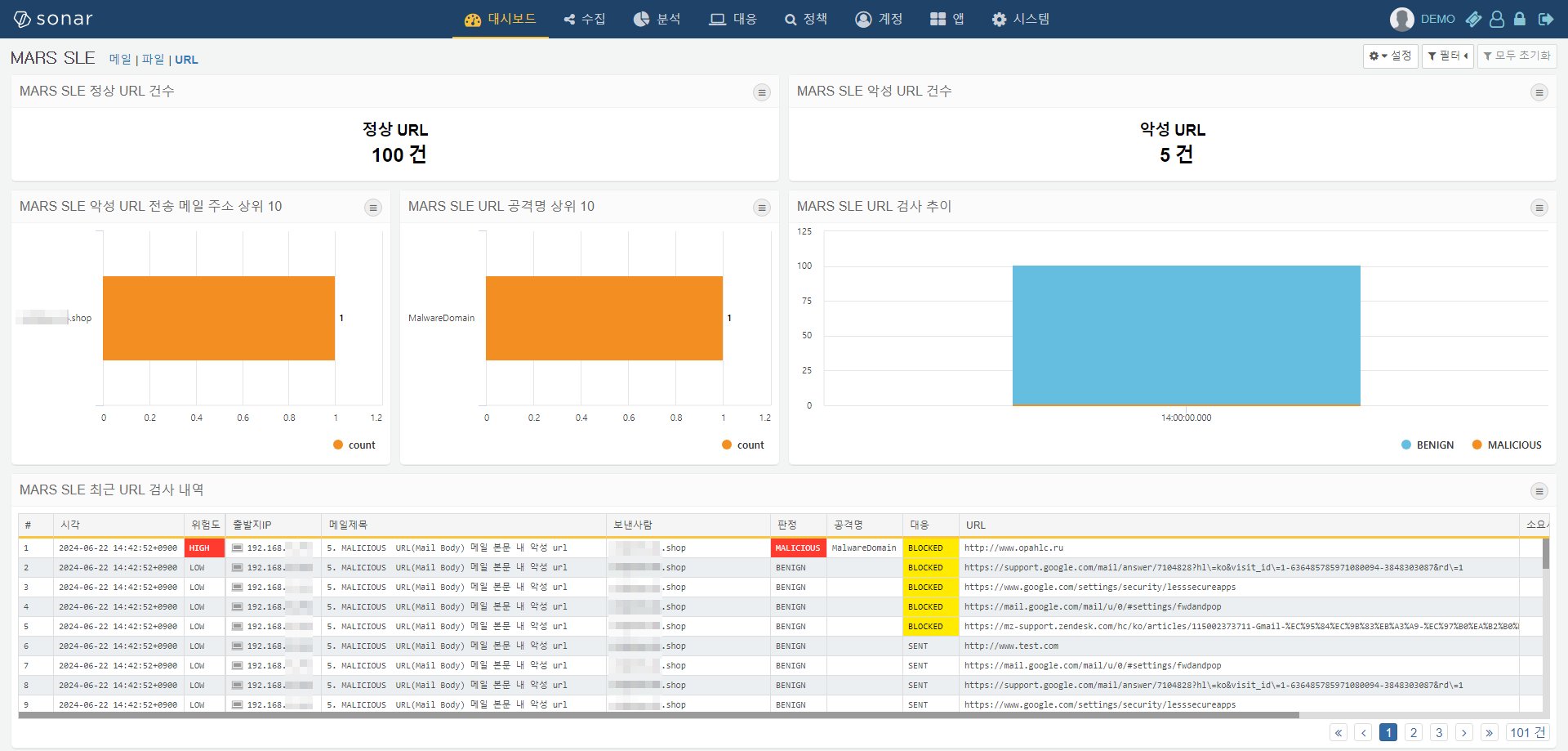
Task: Open the 계정 account menu
Action: [x=879, y=19]
